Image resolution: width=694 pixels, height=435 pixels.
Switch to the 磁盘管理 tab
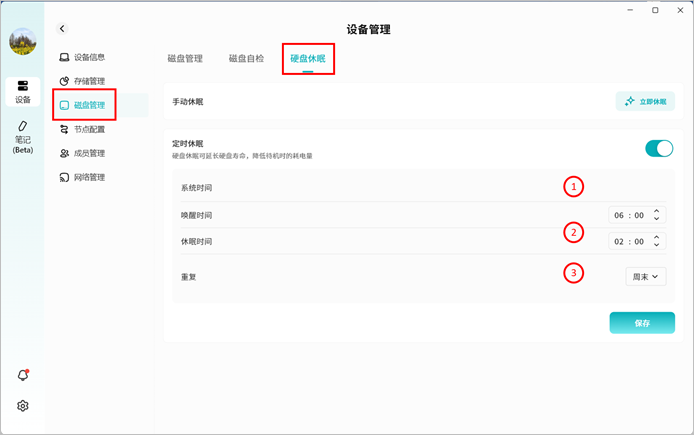click(185, 59)
